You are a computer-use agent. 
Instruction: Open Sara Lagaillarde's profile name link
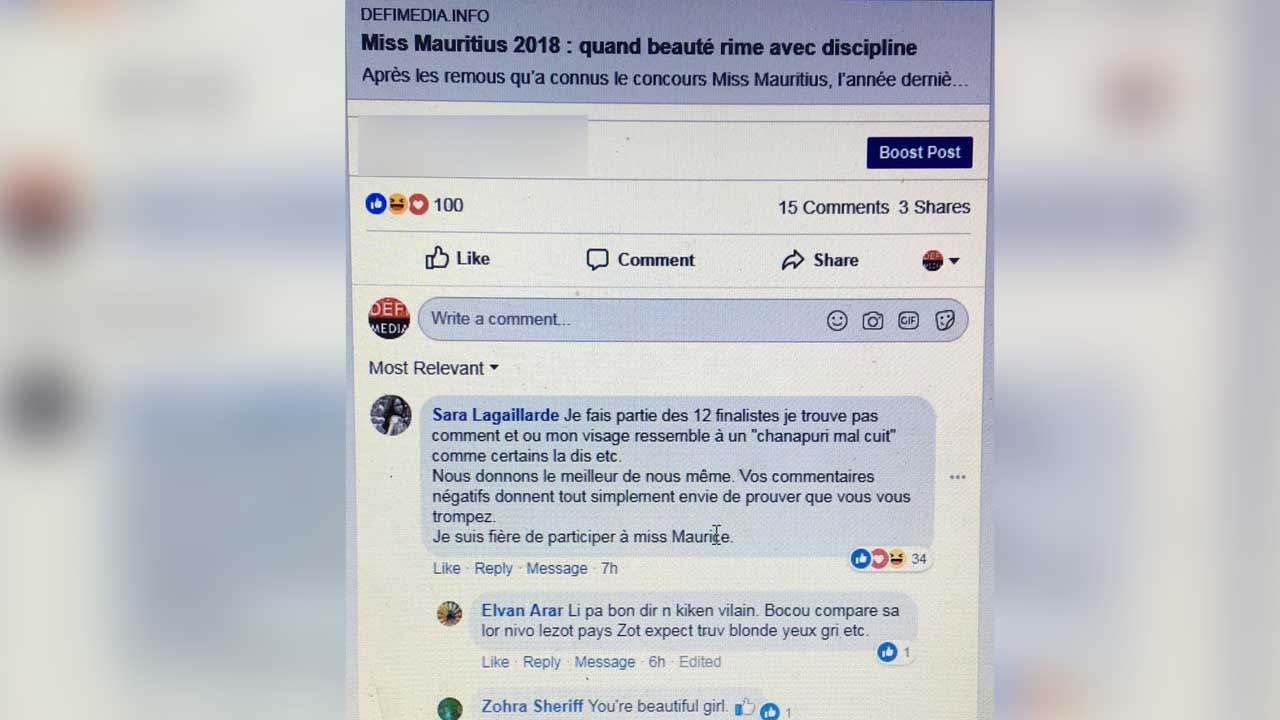tap(495, 415)
